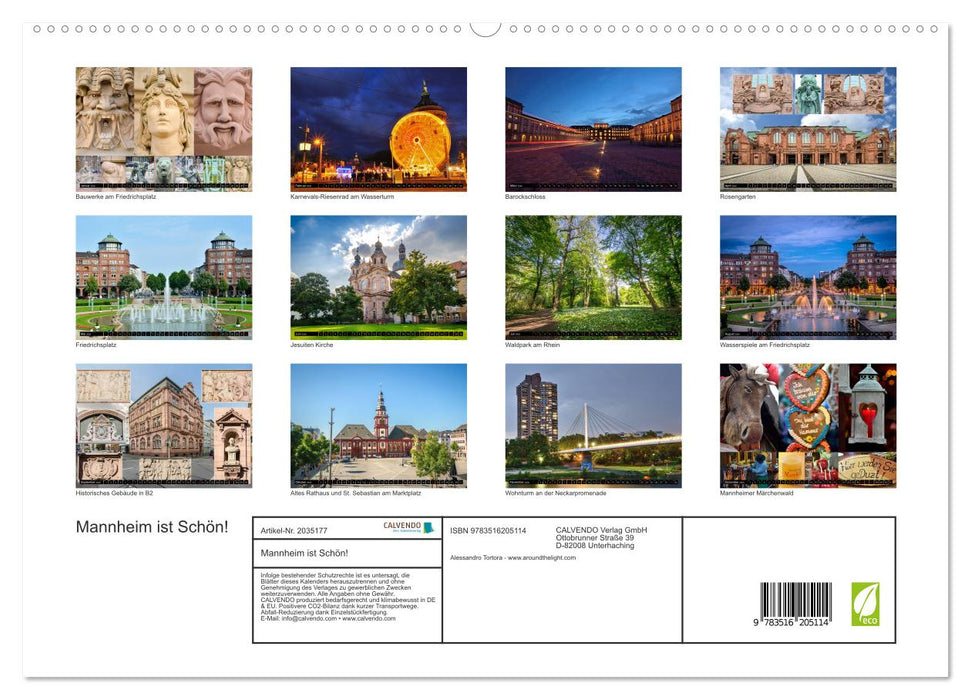The height and width of the screenshot is (700, 971).
Task: Click the Artikel-Nr. 2035177 text
Action: point(294,530)
